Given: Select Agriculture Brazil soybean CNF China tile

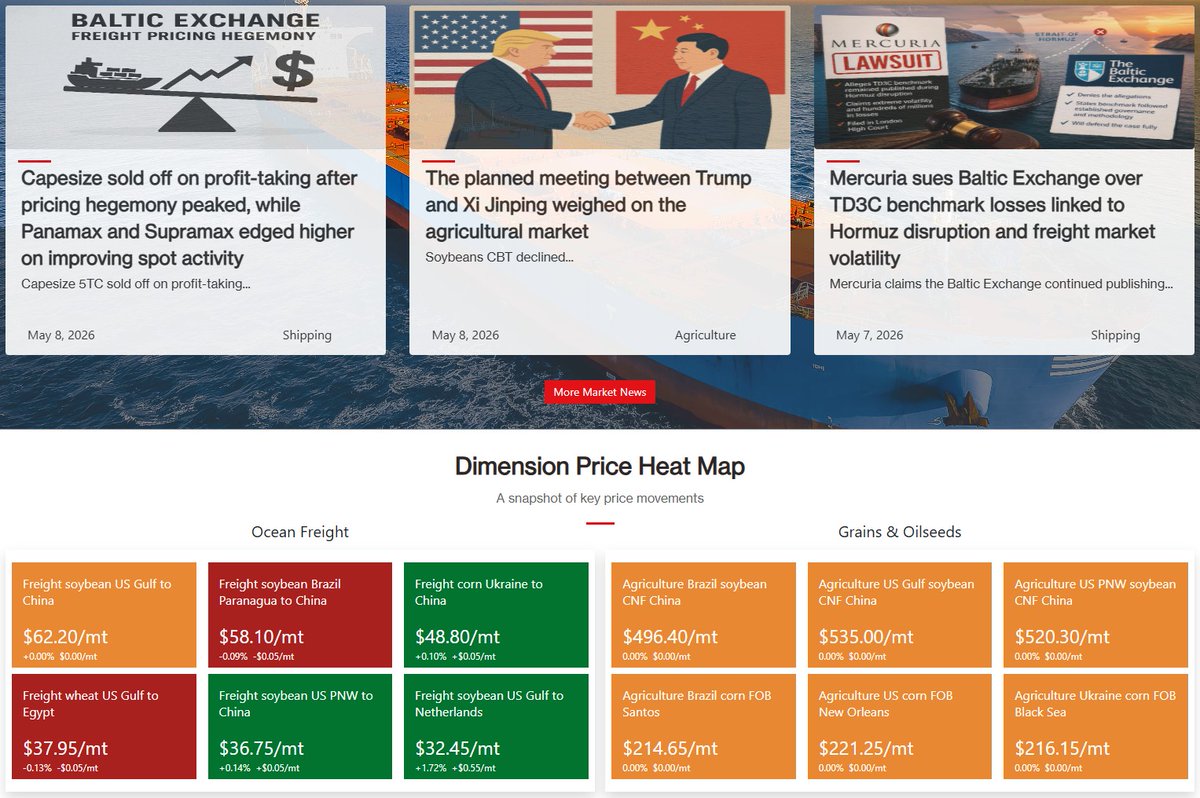Looking at the screenshot, I should (703, 615).
